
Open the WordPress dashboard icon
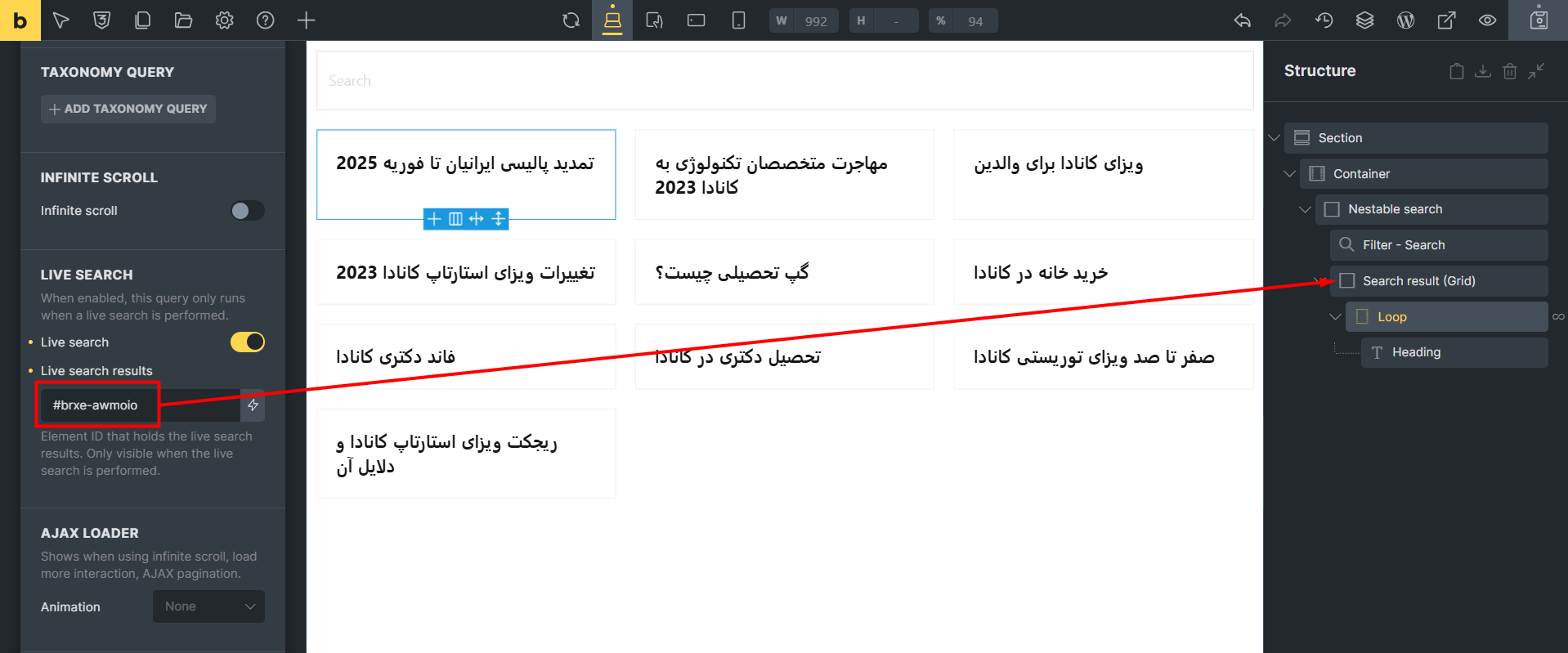pos(1405,20)
